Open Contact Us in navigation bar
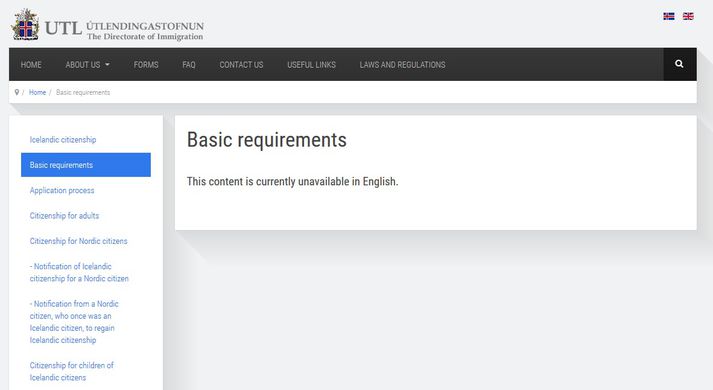Image resolution: width=713 pixels, height=390 pixels. [x=241, y=65]
